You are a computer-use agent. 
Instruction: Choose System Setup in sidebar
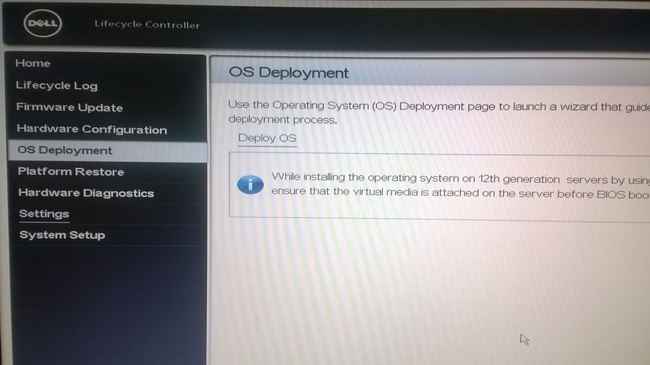click(x=62, y=235)
